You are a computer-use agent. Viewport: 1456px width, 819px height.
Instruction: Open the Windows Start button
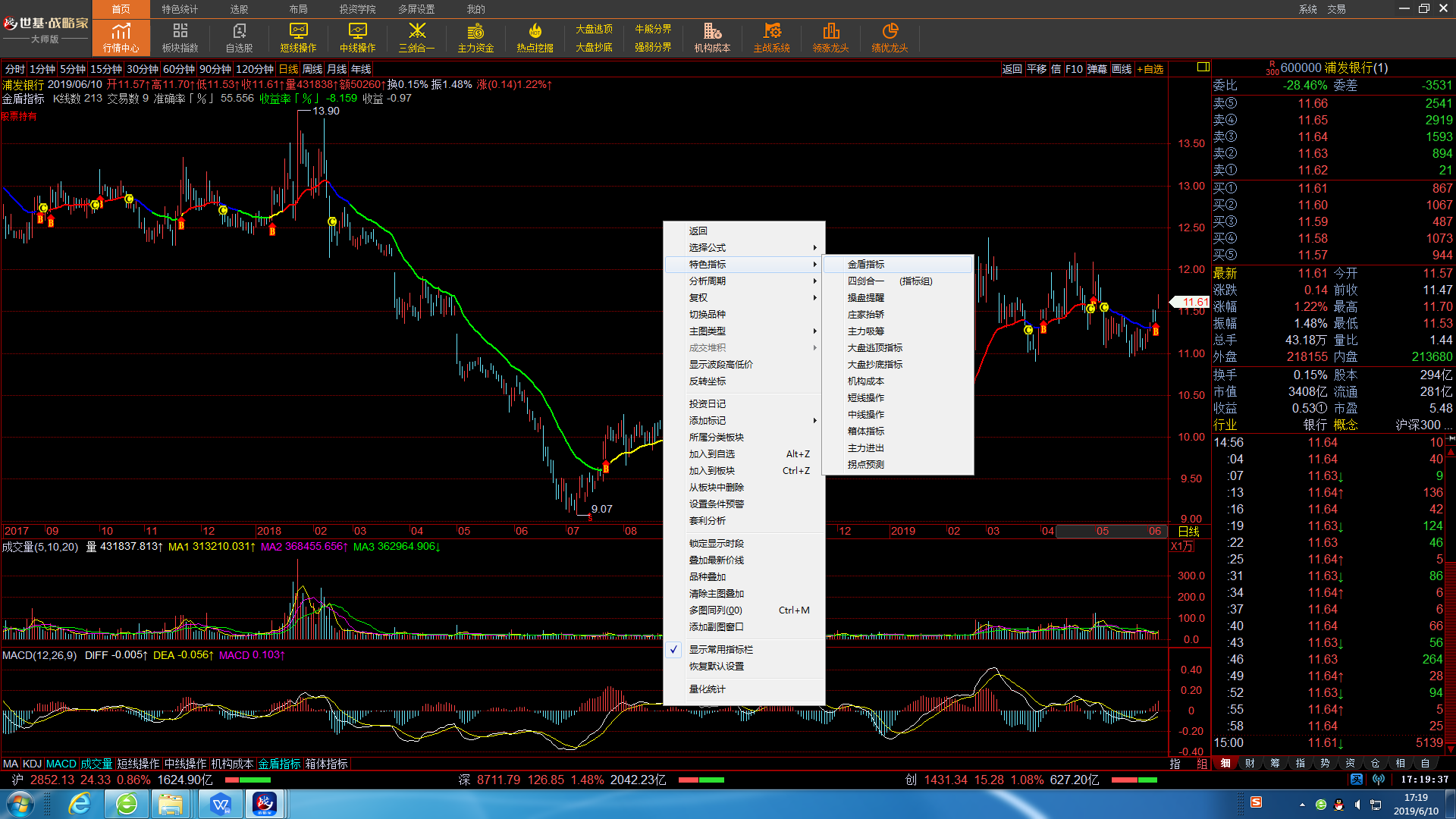click(19, 804)
